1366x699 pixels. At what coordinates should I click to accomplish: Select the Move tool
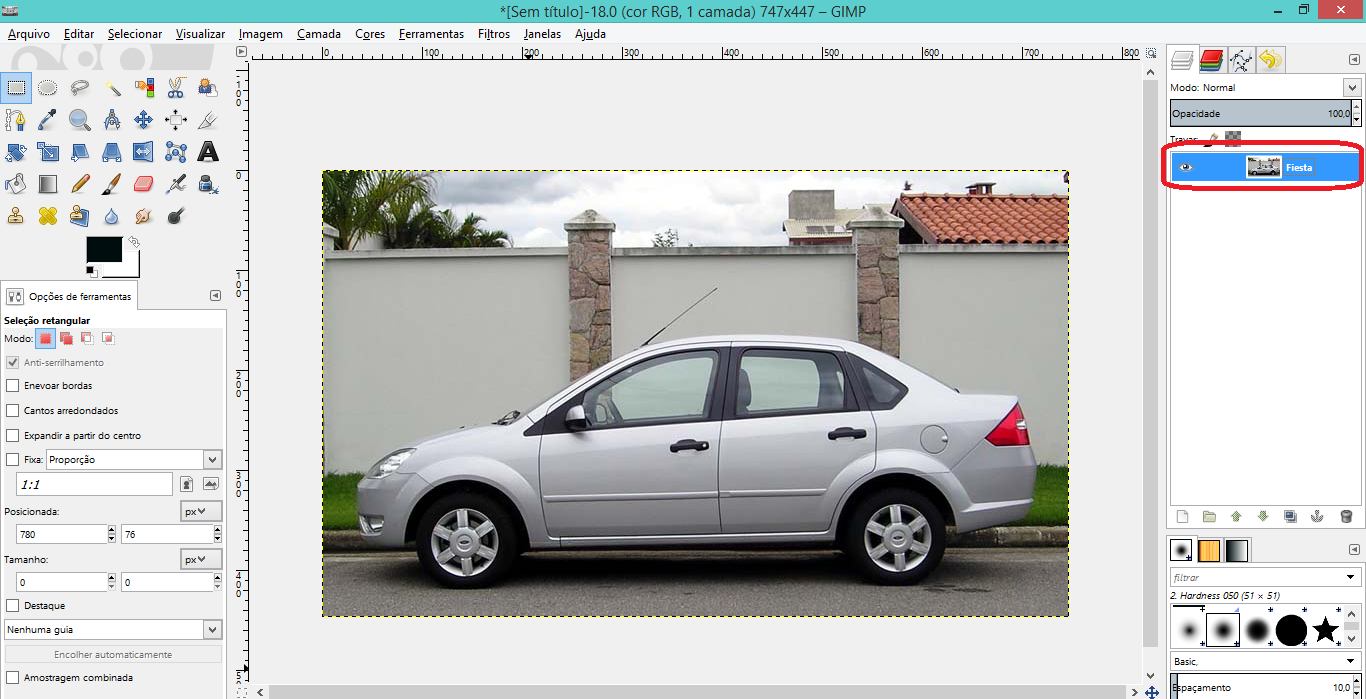(x=144, y=120)
